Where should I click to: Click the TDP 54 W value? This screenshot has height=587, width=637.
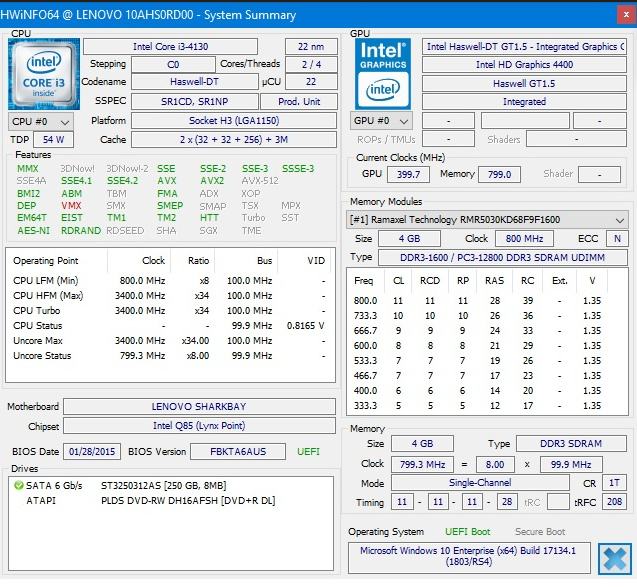53,140
